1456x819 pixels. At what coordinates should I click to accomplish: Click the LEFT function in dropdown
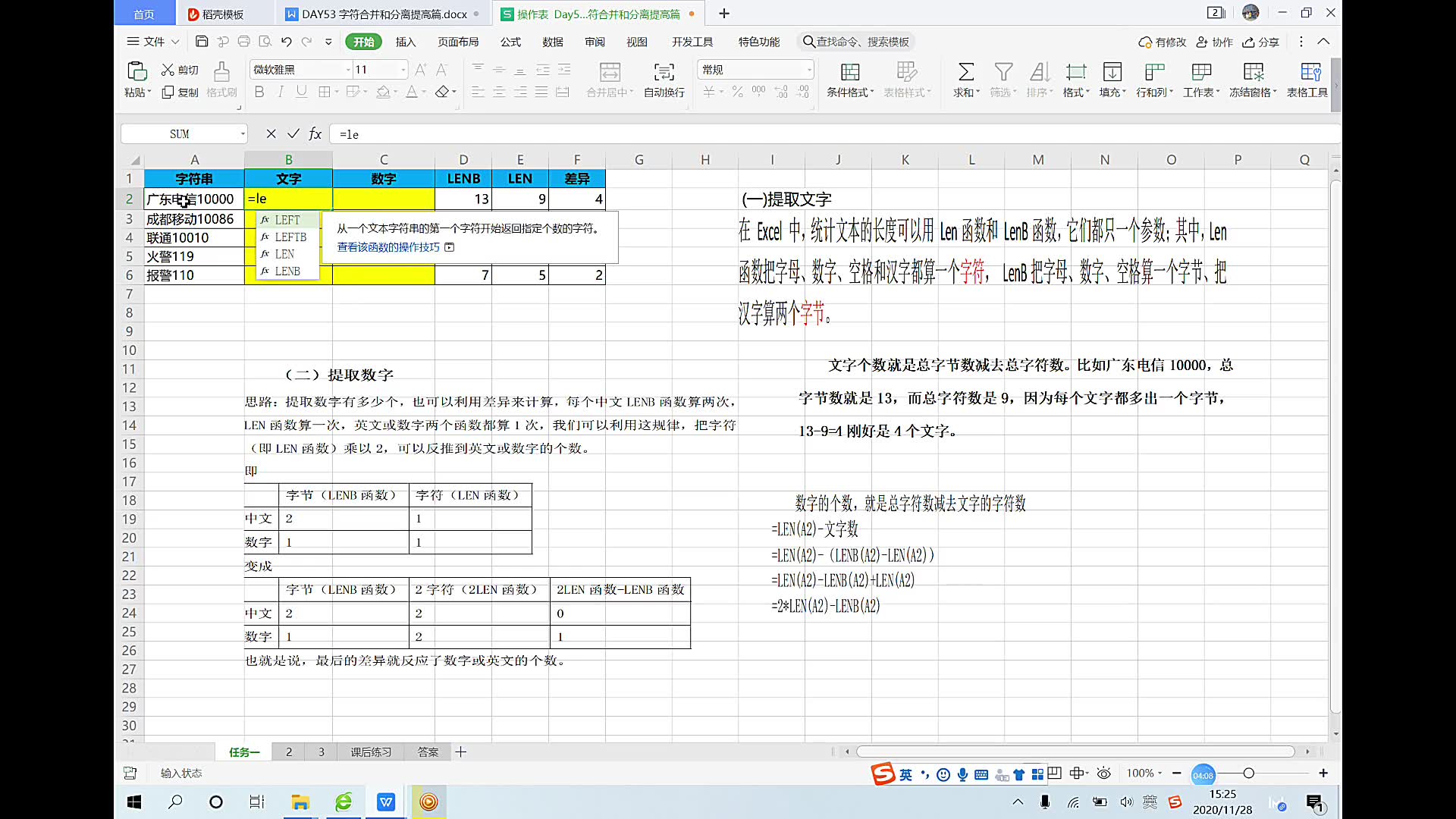[x=287, y=219]
